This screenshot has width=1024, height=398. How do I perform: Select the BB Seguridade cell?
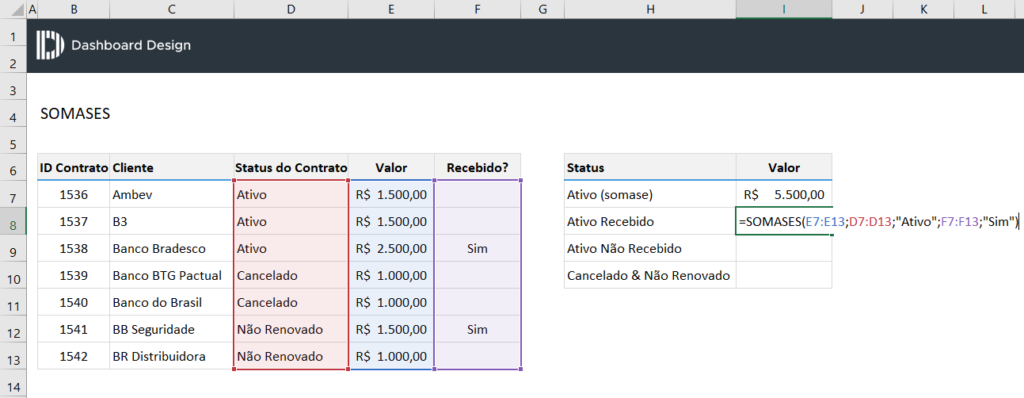(172, 329)
